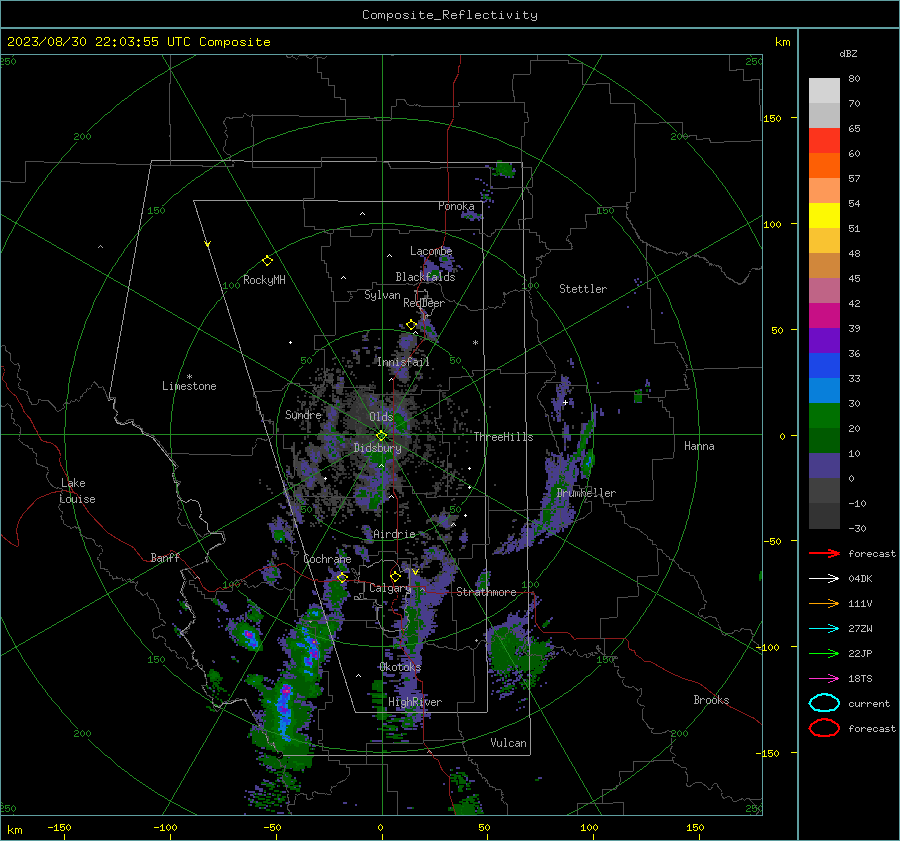Click the cyan 27ZW arrow icon
The height and width of the screenshot is (841, 900).
(824, 629)
